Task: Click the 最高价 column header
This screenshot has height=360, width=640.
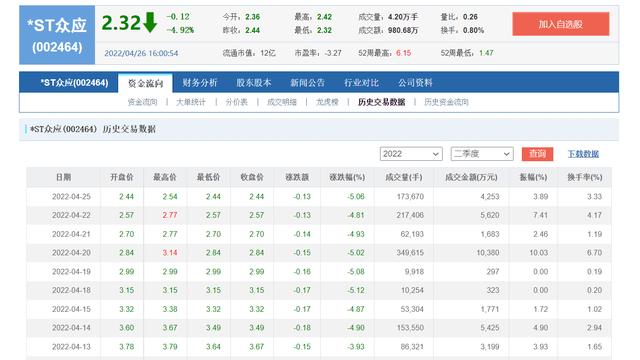Action: (x=165, y=177)
